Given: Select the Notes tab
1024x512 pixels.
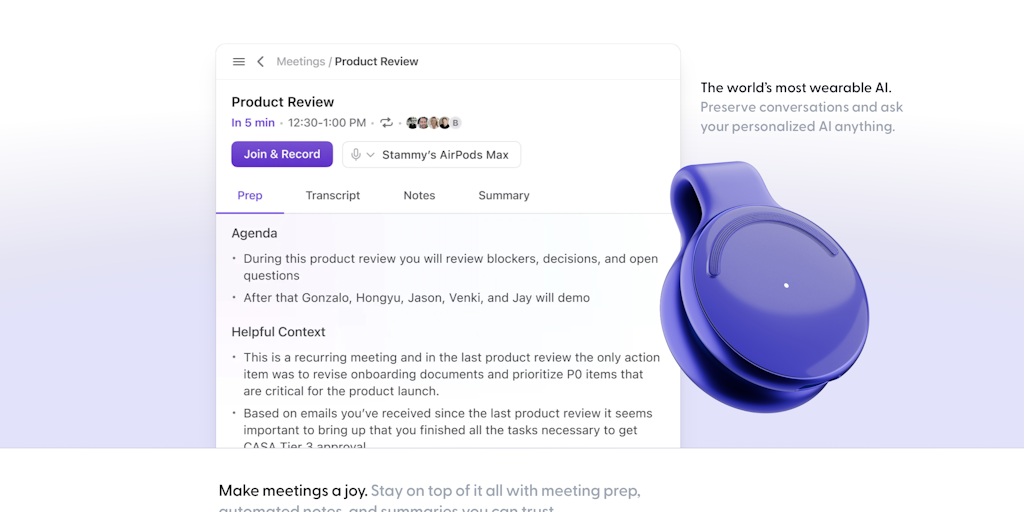Looking at the screenshot, I should [419, 196].
